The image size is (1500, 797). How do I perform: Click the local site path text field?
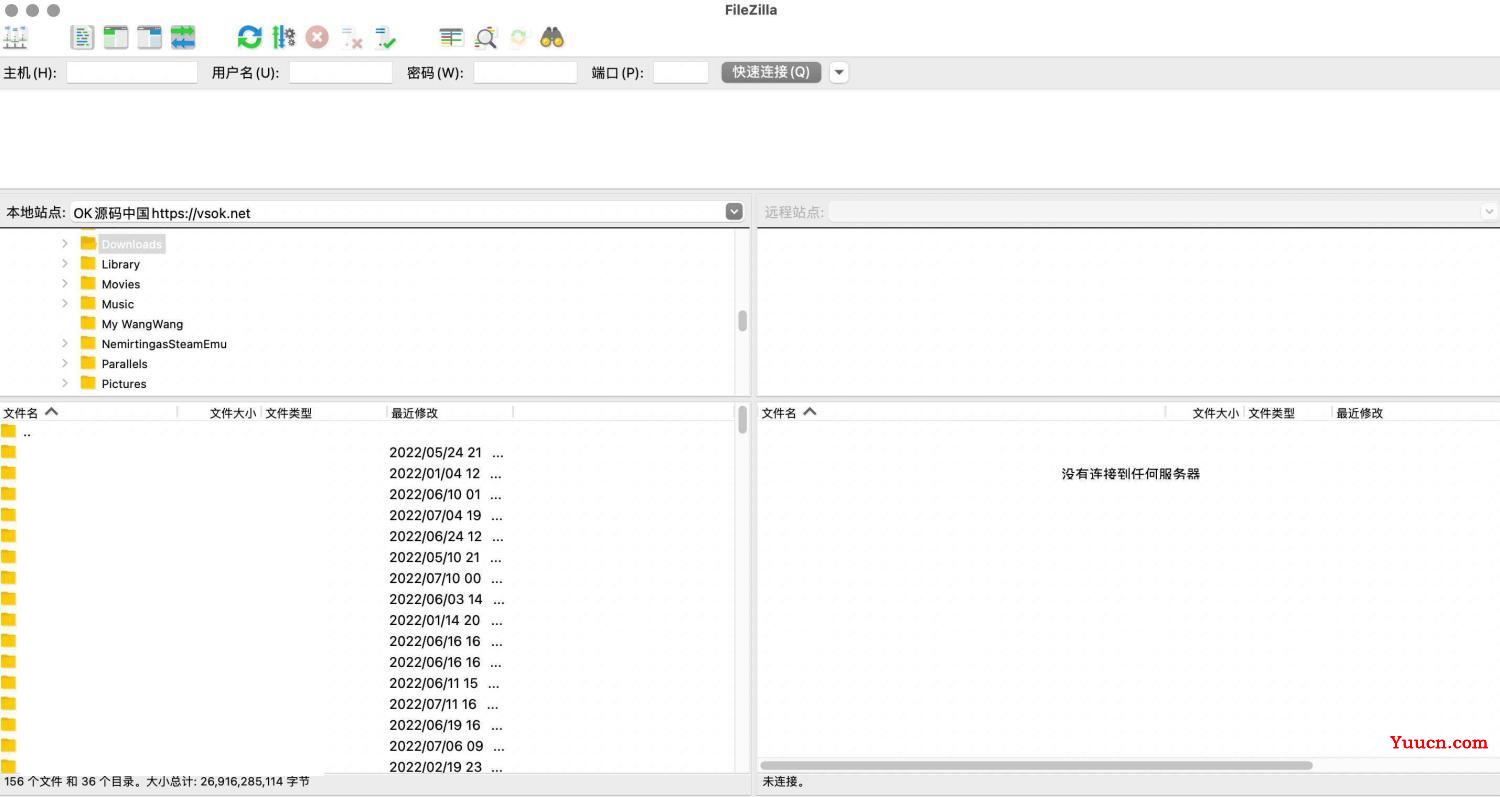pos(398,212)
